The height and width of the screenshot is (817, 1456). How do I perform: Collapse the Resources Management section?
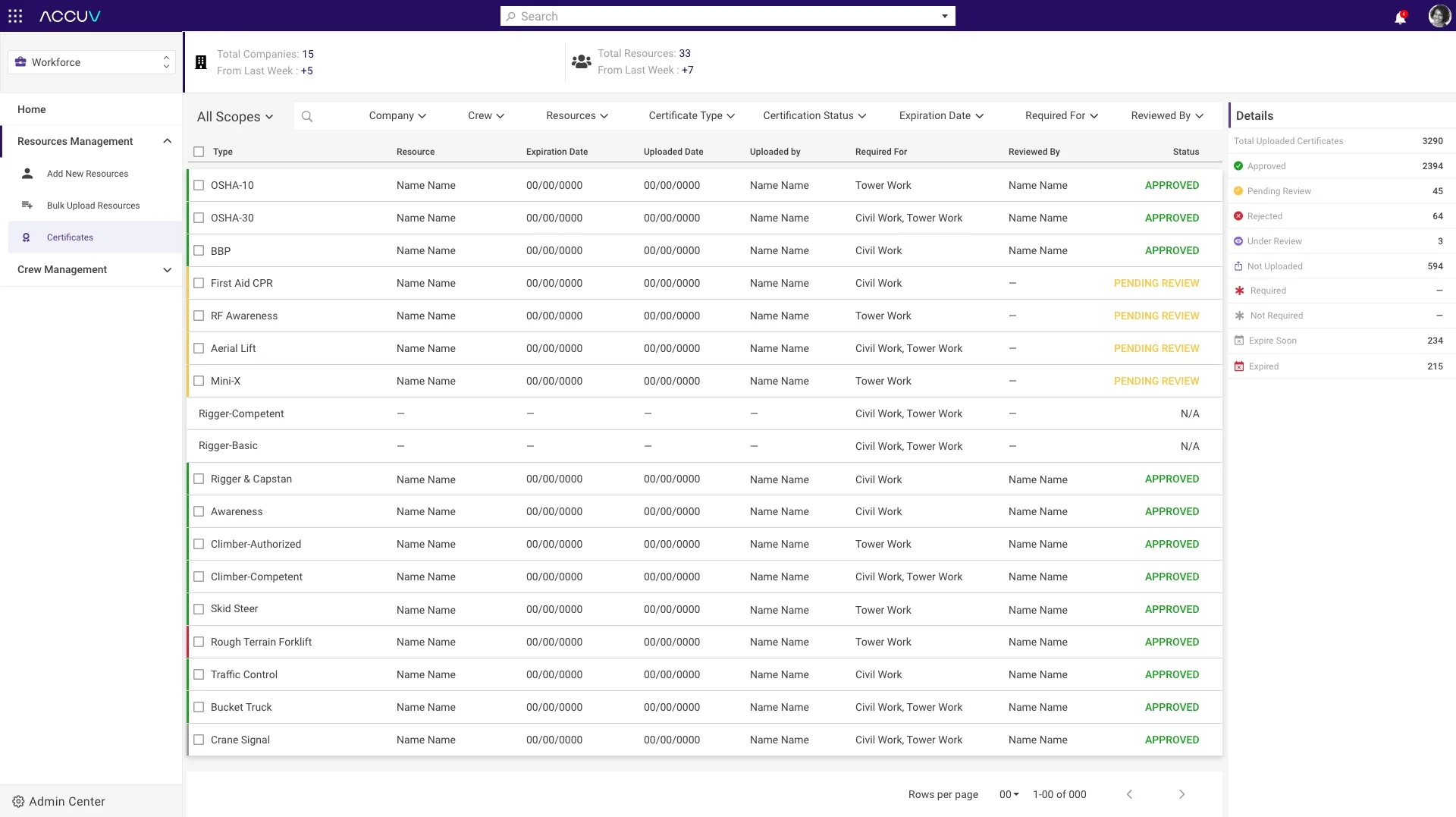click(91, 141)
